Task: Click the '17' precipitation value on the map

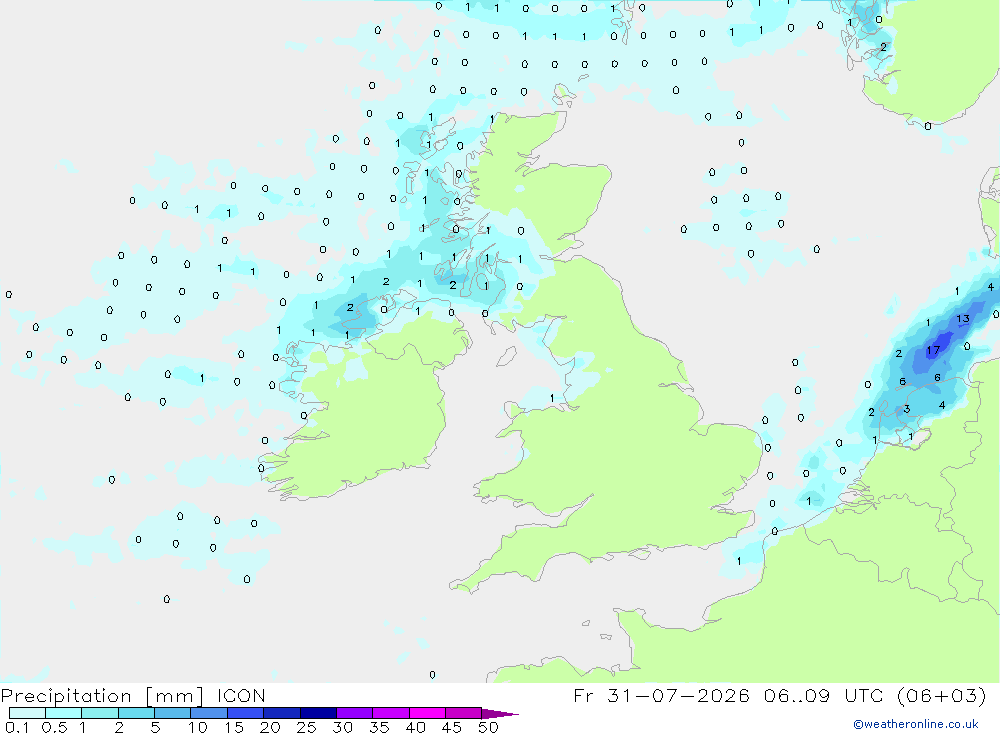Action: tap(933, 350)
